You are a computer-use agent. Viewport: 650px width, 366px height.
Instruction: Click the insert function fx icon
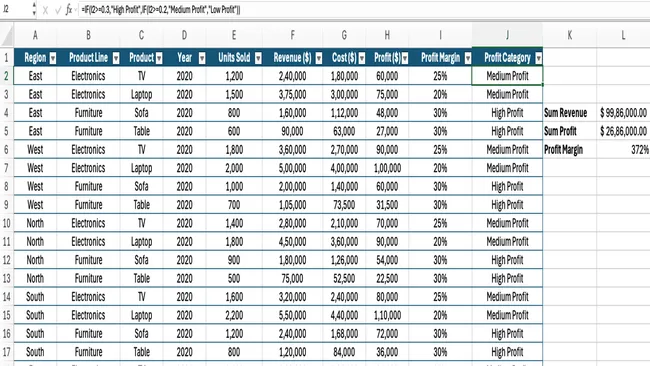coord(68,10)
